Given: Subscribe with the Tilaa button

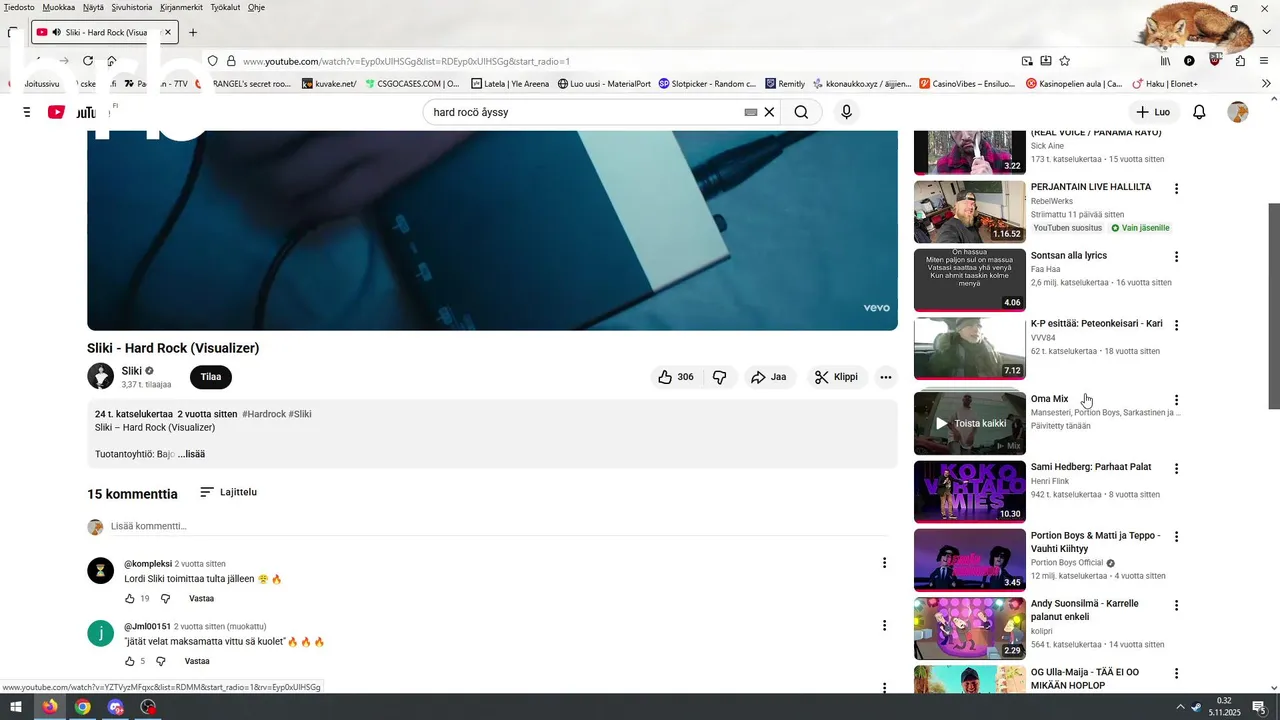Looking at the screenshot, I should pos(211,377).
